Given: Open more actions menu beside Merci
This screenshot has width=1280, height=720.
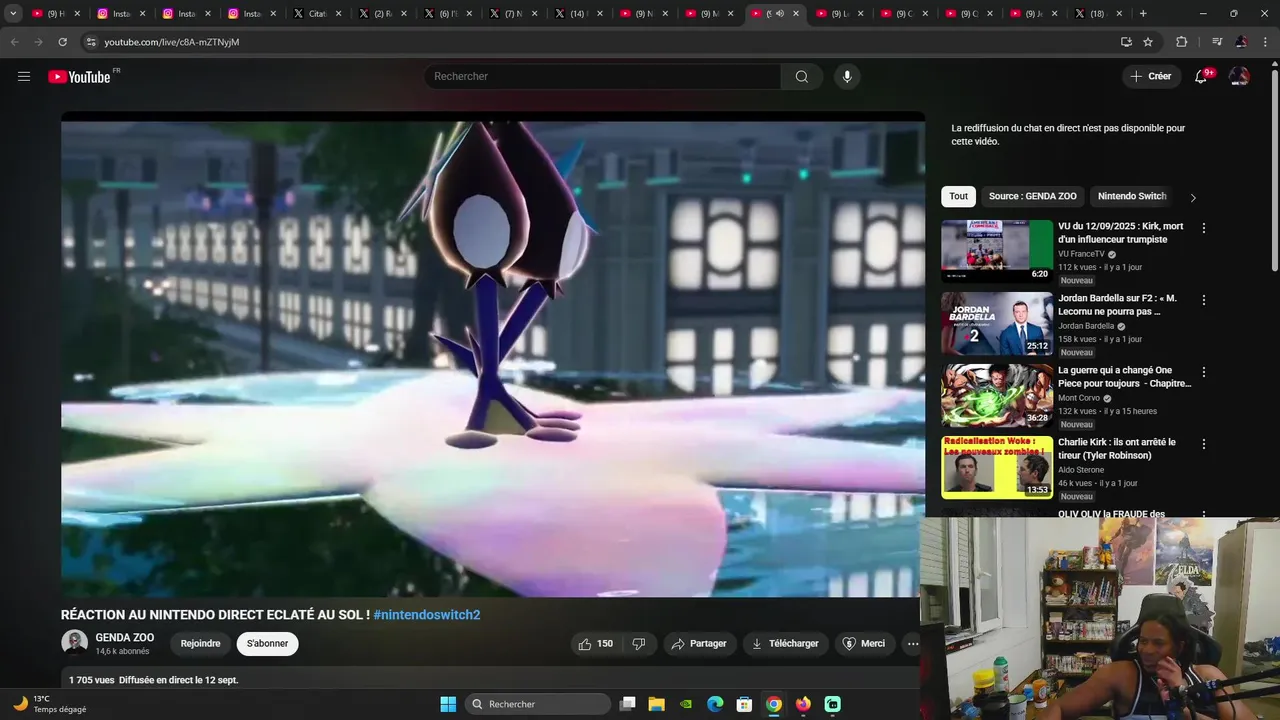Looking at the screenshot, I should pos(912,644).
